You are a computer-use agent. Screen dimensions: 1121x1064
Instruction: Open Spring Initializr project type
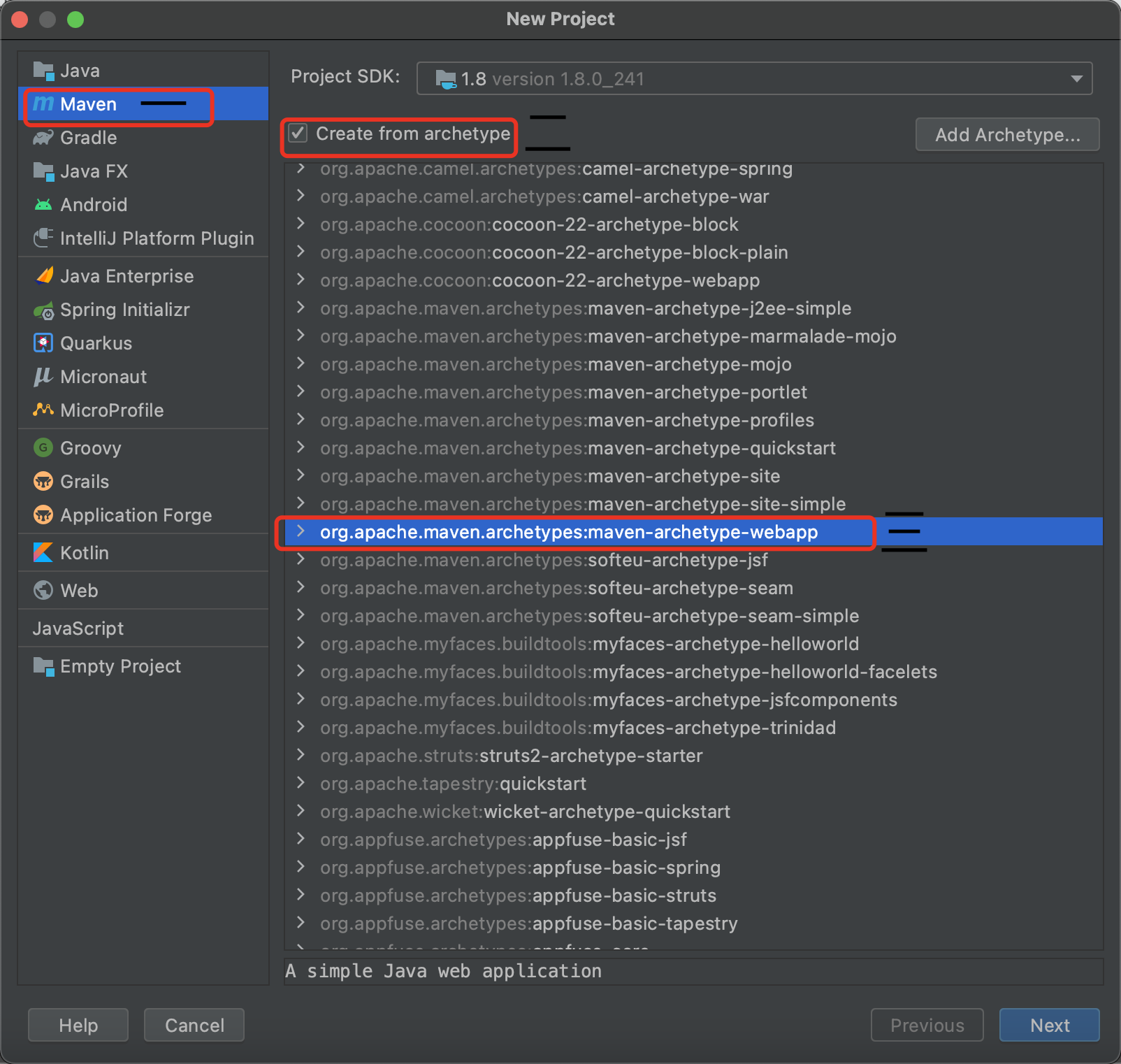[x=43, y=310]
